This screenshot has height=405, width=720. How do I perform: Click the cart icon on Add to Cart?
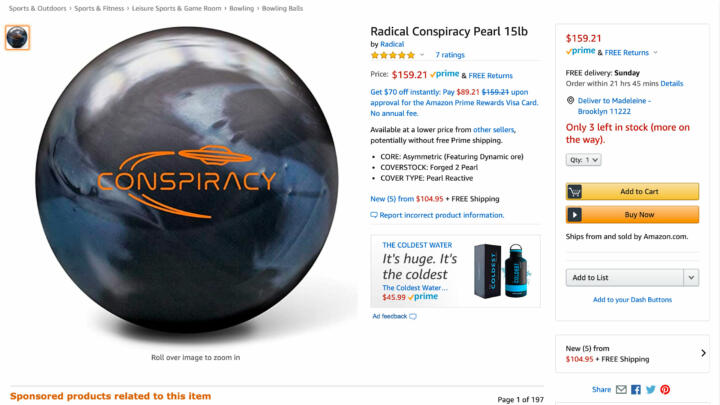[574, 191]
